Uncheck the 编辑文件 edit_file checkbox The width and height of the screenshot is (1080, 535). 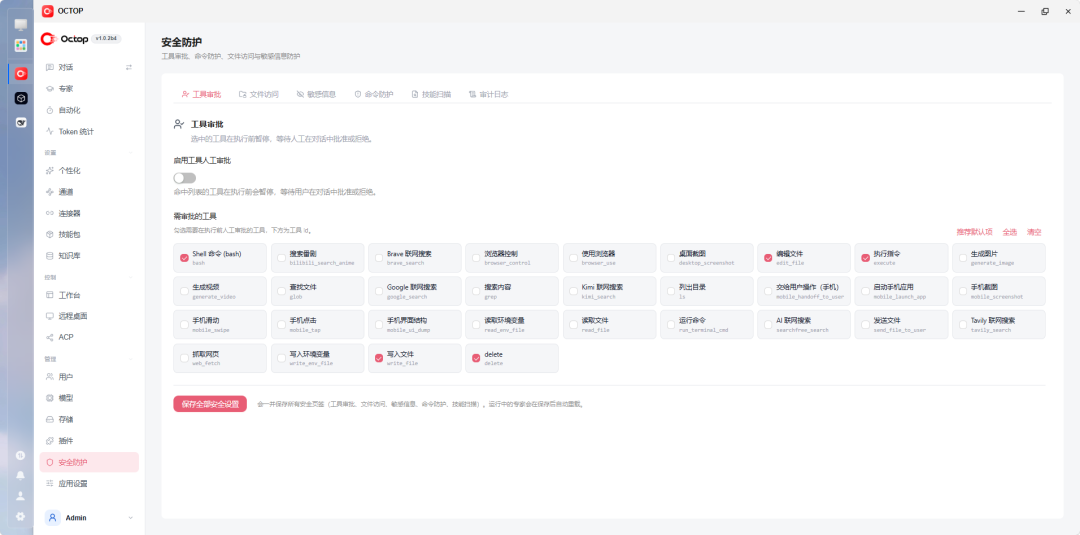768,258
